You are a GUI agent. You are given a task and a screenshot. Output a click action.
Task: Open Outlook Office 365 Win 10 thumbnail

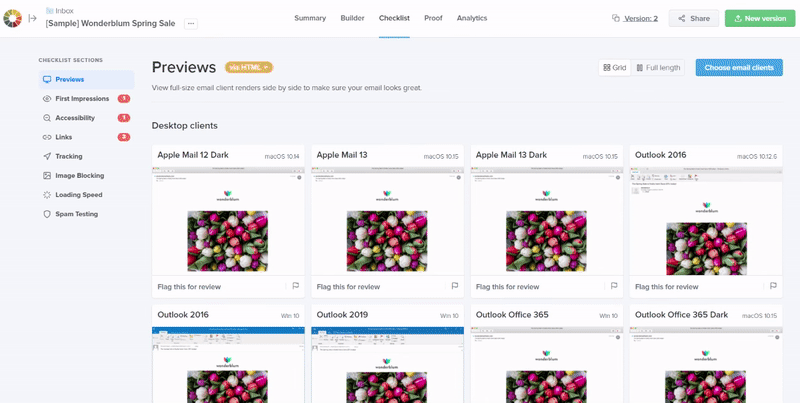546,365
